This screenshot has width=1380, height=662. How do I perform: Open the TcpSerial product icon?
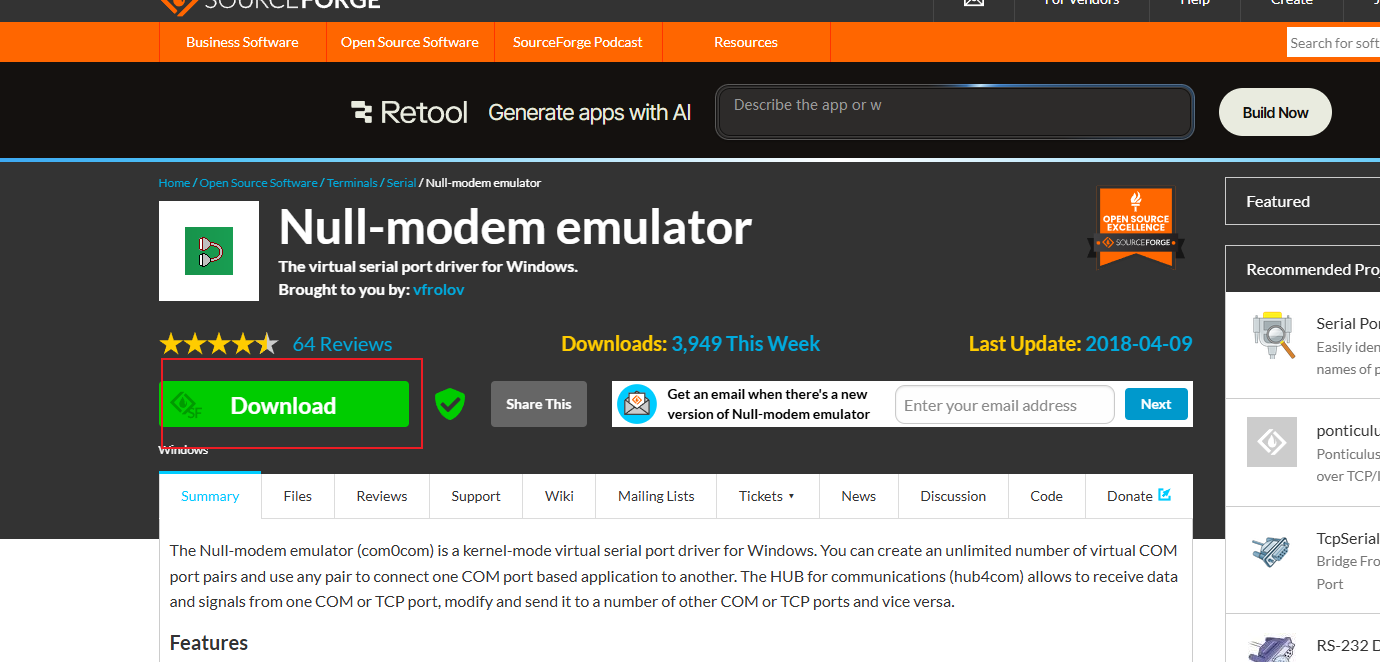click(1272, 551)
